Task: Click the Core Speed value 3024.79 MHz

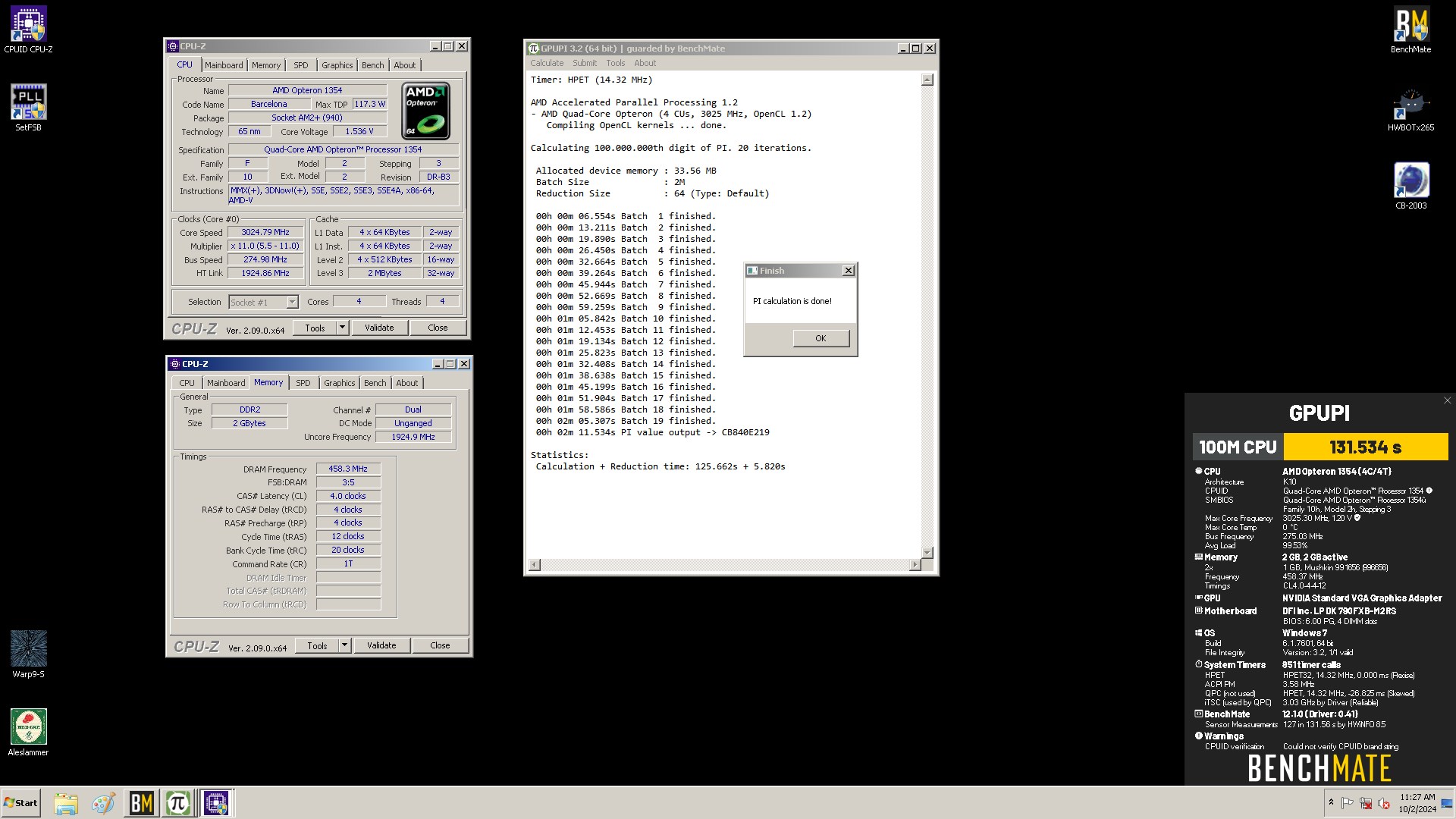Action: 265,232
